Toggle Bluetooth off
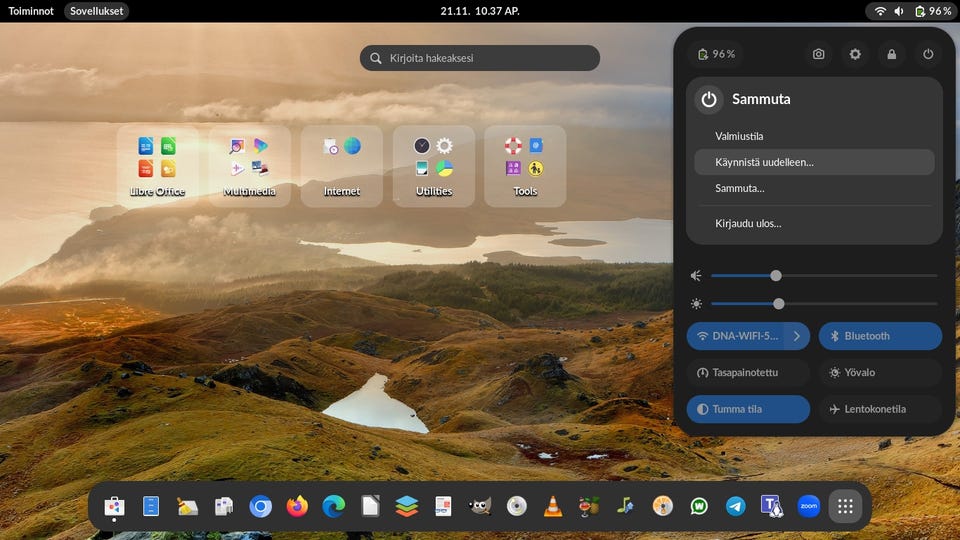 point(880,336)
